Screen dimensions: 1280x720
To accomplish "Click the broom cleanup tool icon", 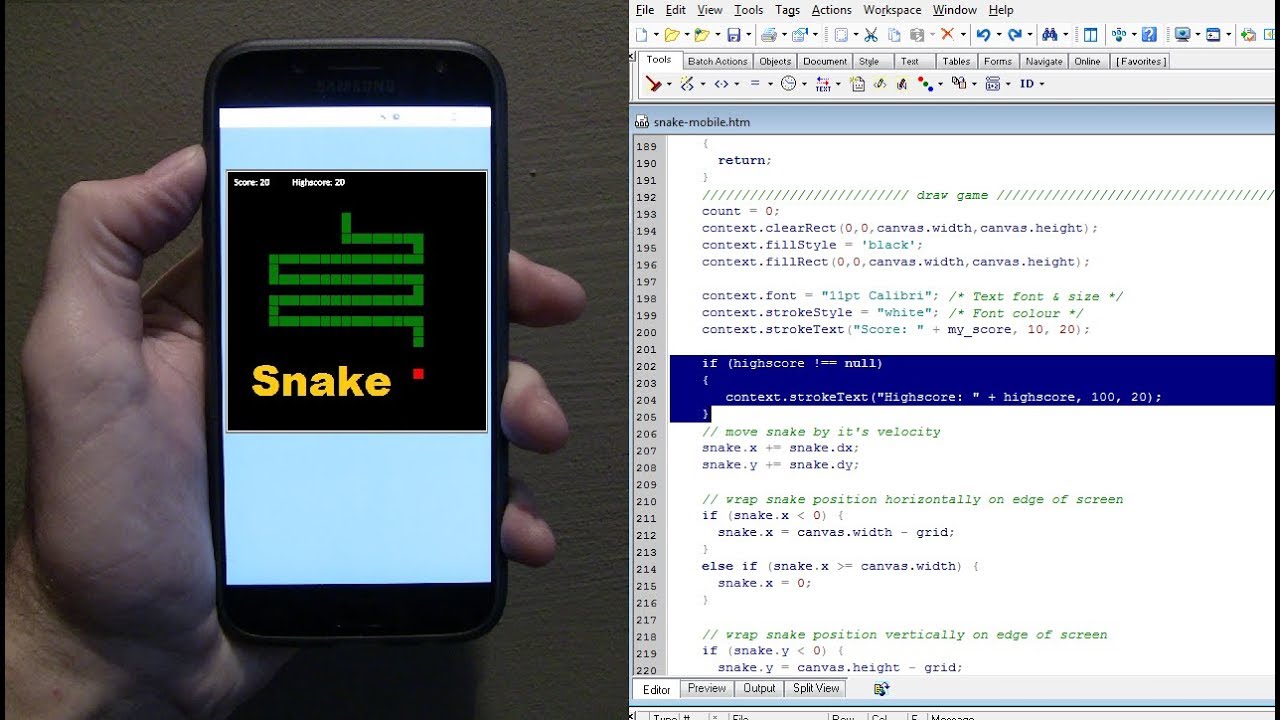I will (652, 84).
